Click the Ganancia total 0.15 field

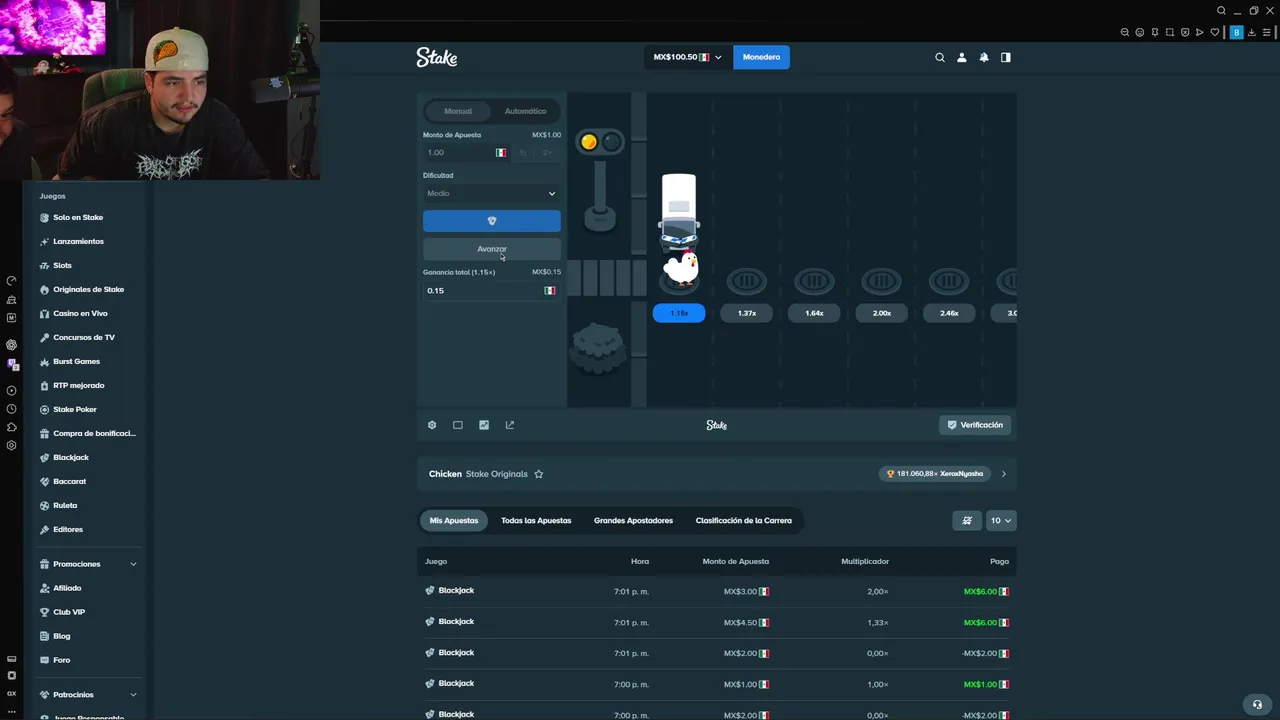[491, 290]
